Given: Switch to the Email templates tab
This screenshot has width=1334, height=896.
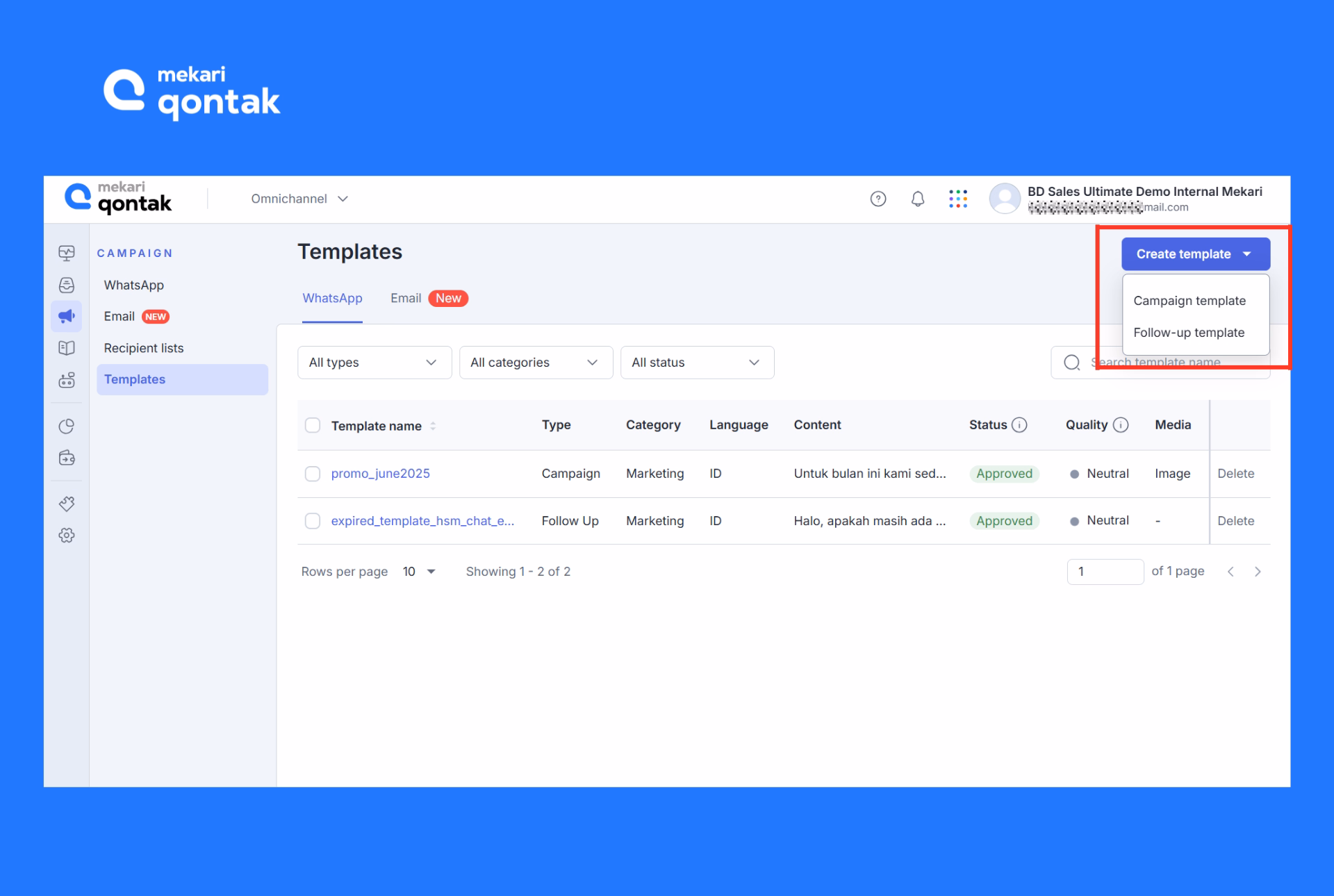Looking at the screenshot, I should click(x=406, y=298).
